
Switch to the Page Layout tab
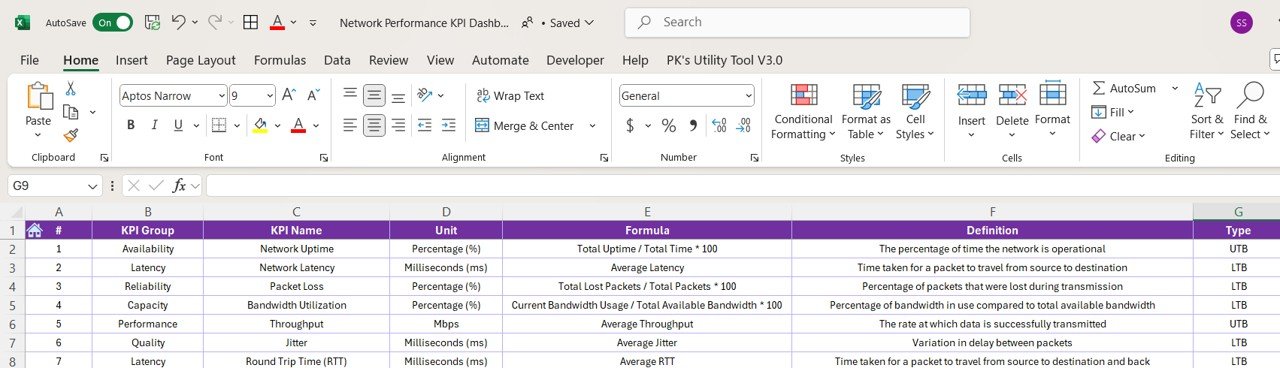pyautogui.click(x=201, y=60)
